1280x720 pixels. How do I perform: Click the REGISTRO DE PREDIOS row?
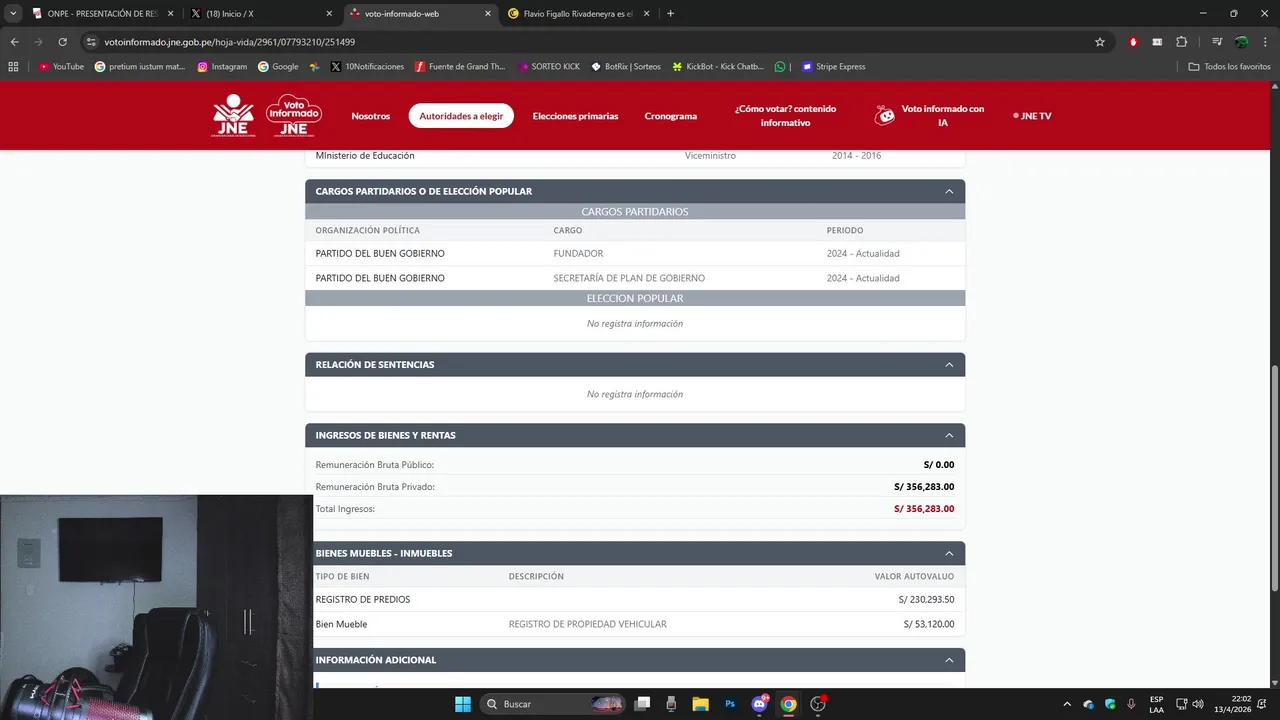click(635, 600)
